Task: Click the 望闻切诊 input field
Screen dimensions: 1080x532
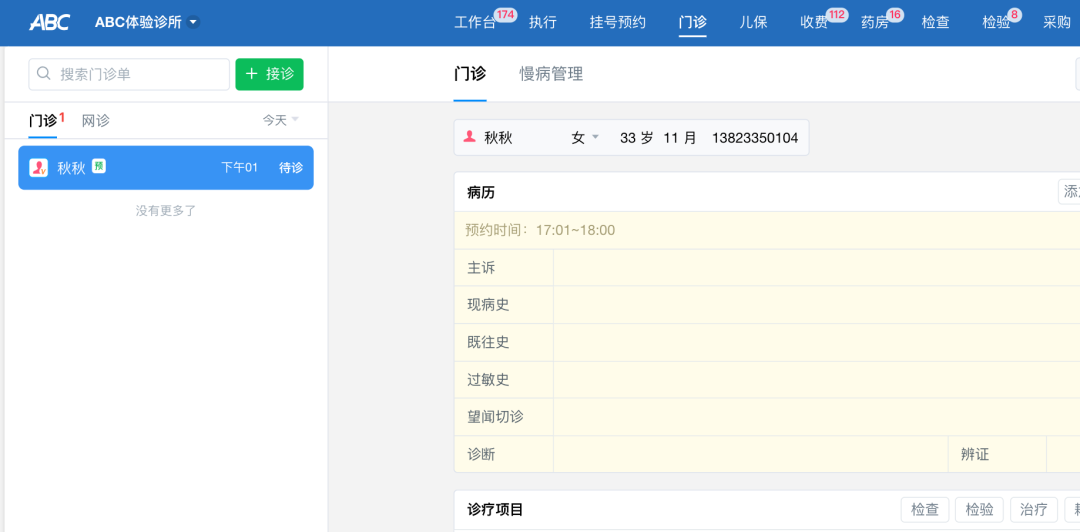Action: click(x=816, y=417)
